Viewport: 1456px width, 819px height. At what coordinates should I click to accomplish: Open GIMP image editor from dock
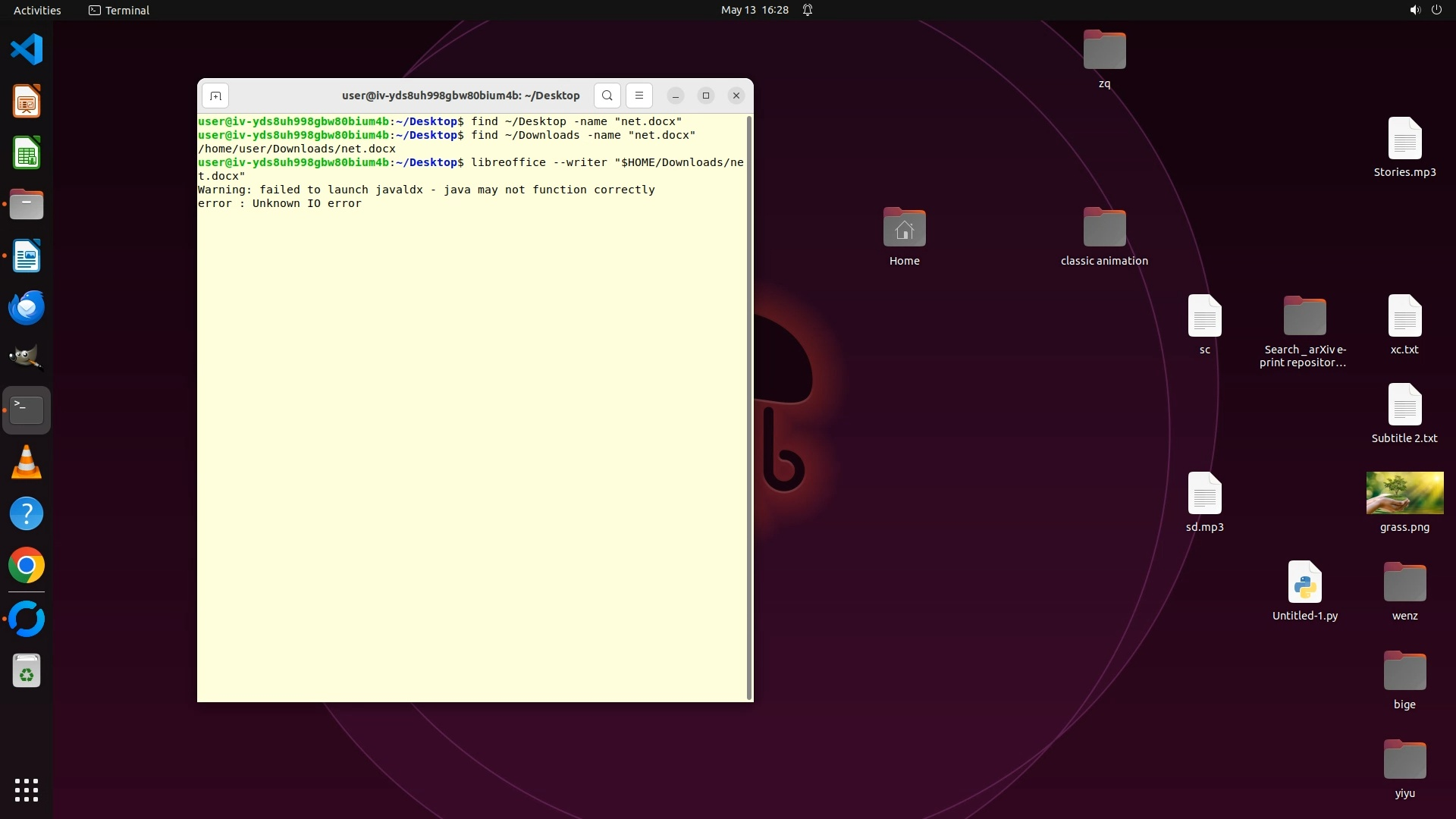pyautogui.click(x=27, y=358)
